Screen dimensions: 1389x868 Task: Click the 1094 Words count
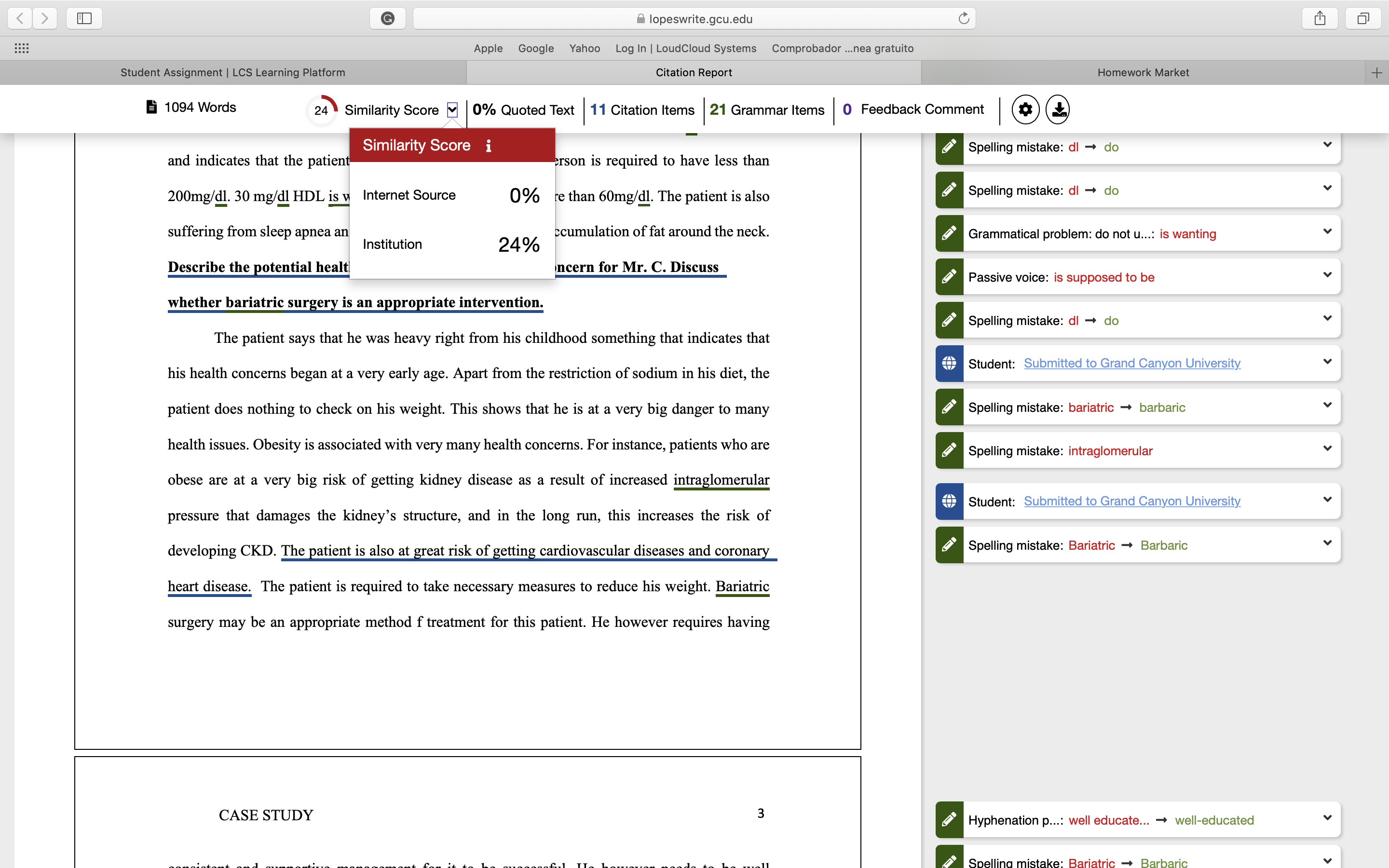tap(200, 108)
